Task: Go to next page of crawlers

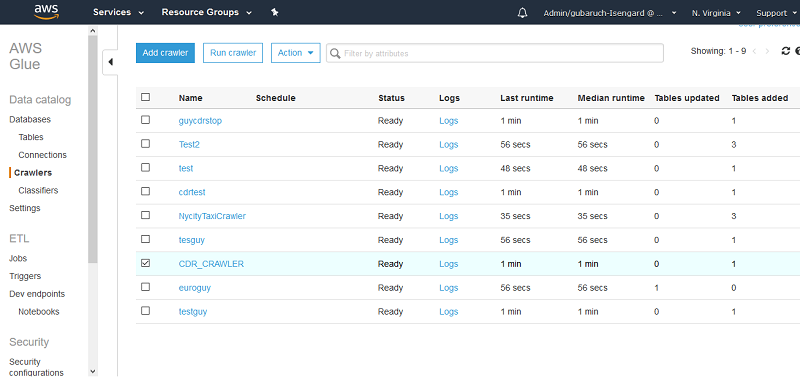Action: pyautogui.click(x=767, y=51)
